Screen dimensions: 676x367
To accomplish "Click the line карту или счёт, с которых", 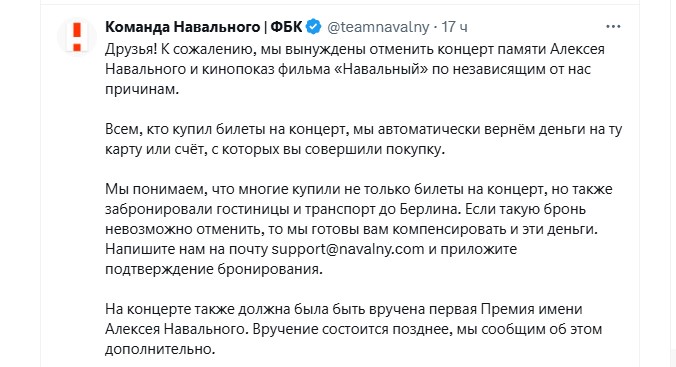I will [275, 149].
